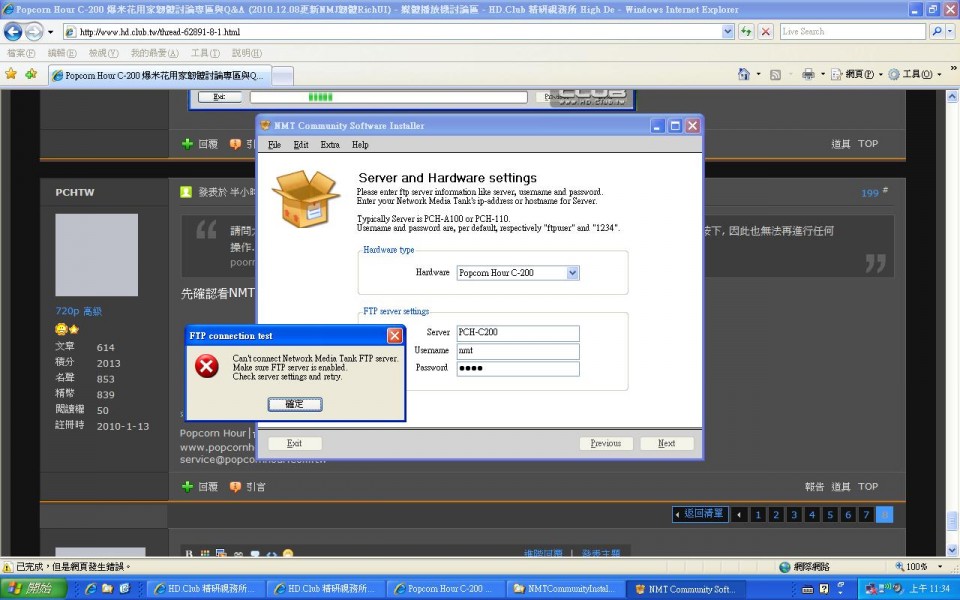Open Help menu in NMT installer
Screen dimensions: 960x600
(x=360, y=144)
